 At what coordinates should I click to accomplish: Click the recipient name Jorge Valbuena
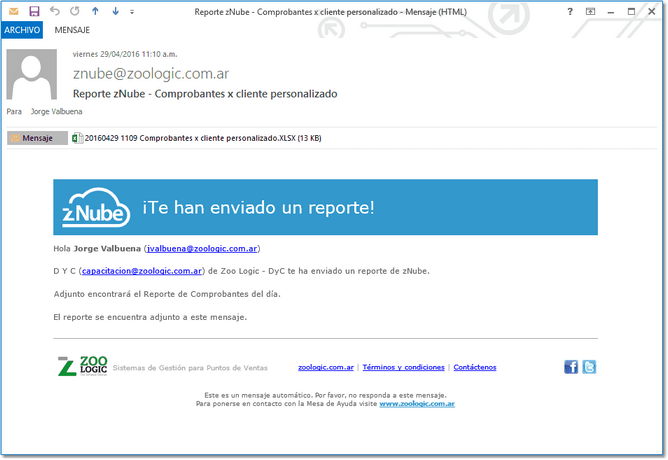(x=57, y=112)
